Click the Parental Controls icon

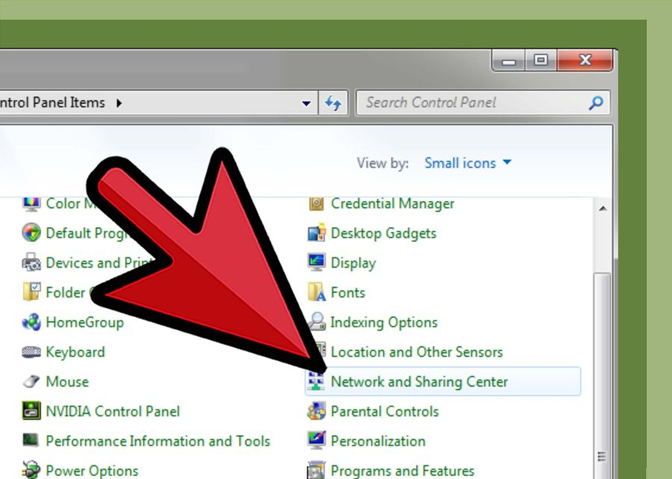coord(316,411)
